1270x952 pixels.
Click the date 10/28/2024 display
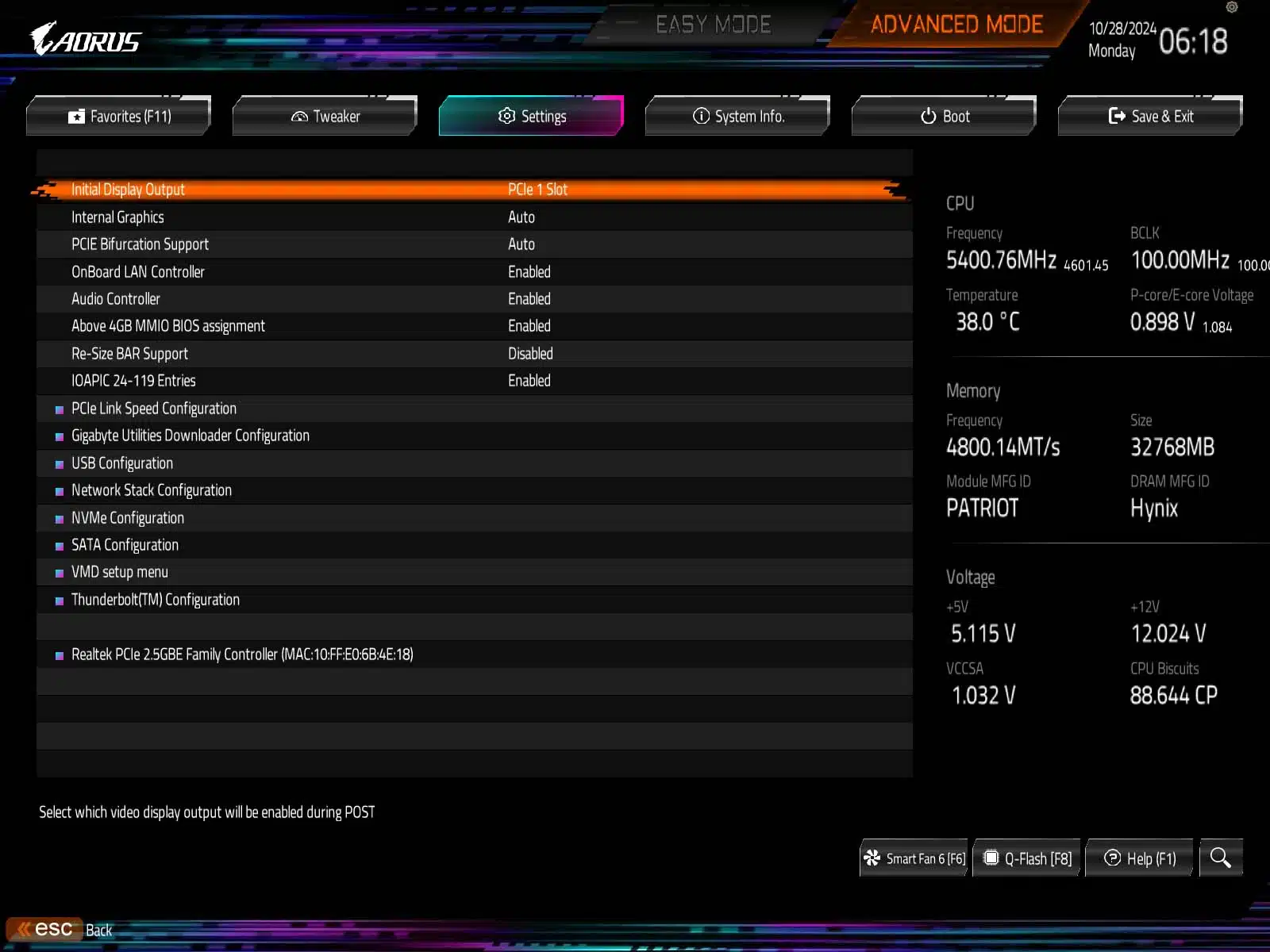[1122, 29]
